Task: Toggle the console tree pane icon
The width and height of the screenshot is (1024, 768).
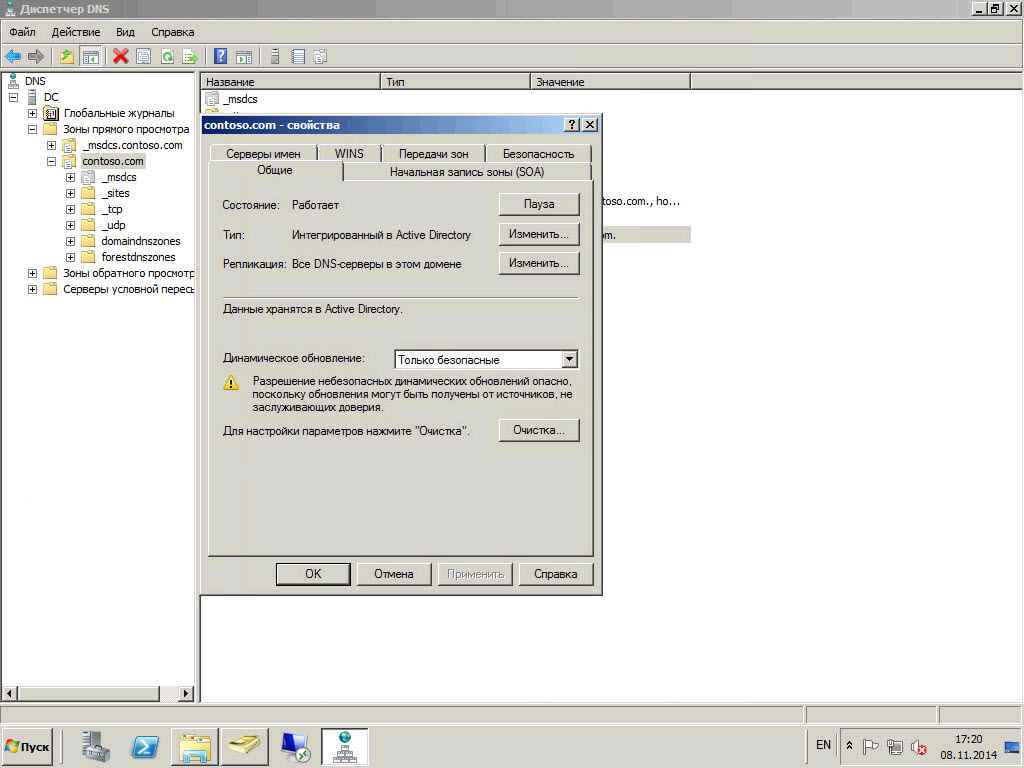Action: pyautogui.click(x=90, y=57)
